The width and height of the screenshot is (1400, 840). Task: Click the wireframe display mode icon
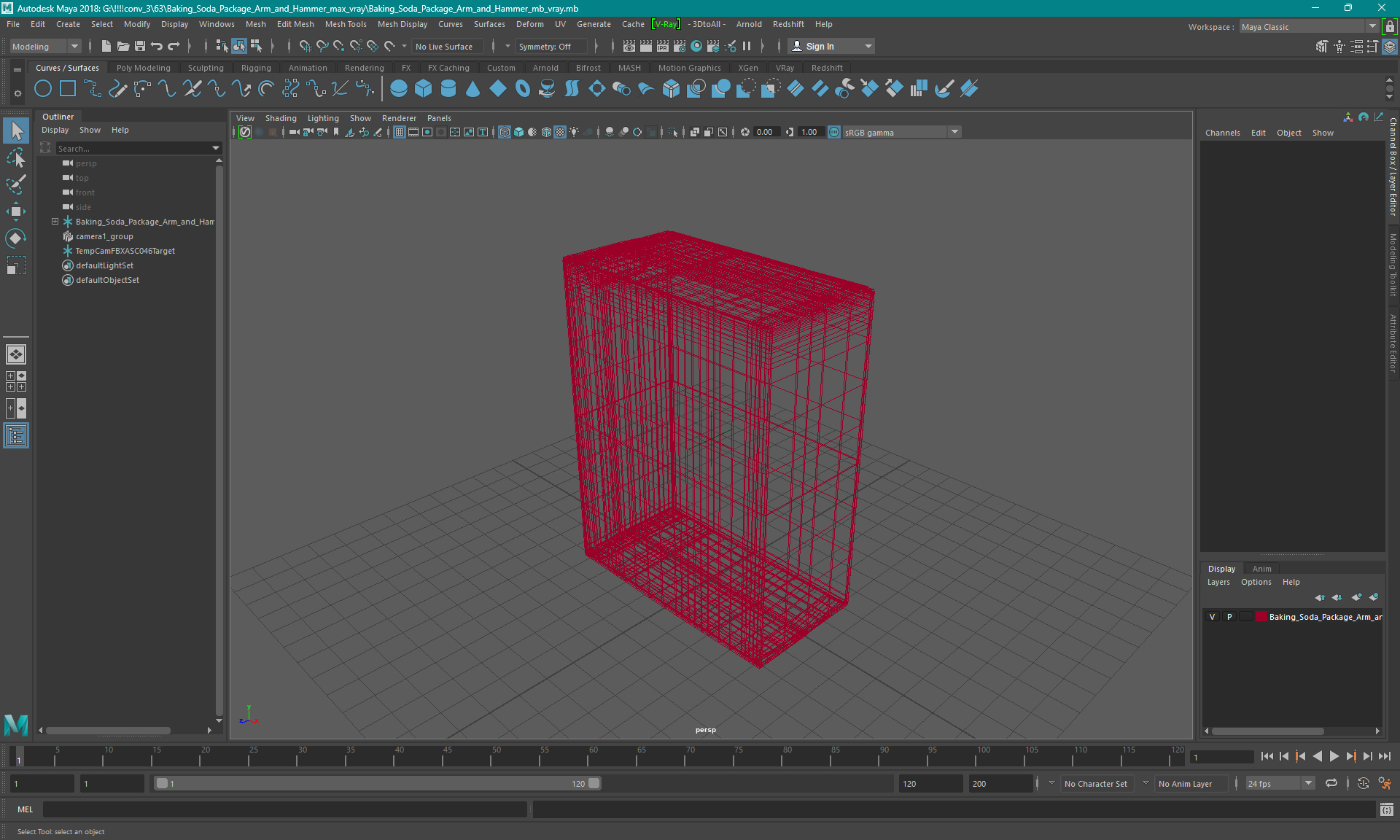(x=504, y=132)
